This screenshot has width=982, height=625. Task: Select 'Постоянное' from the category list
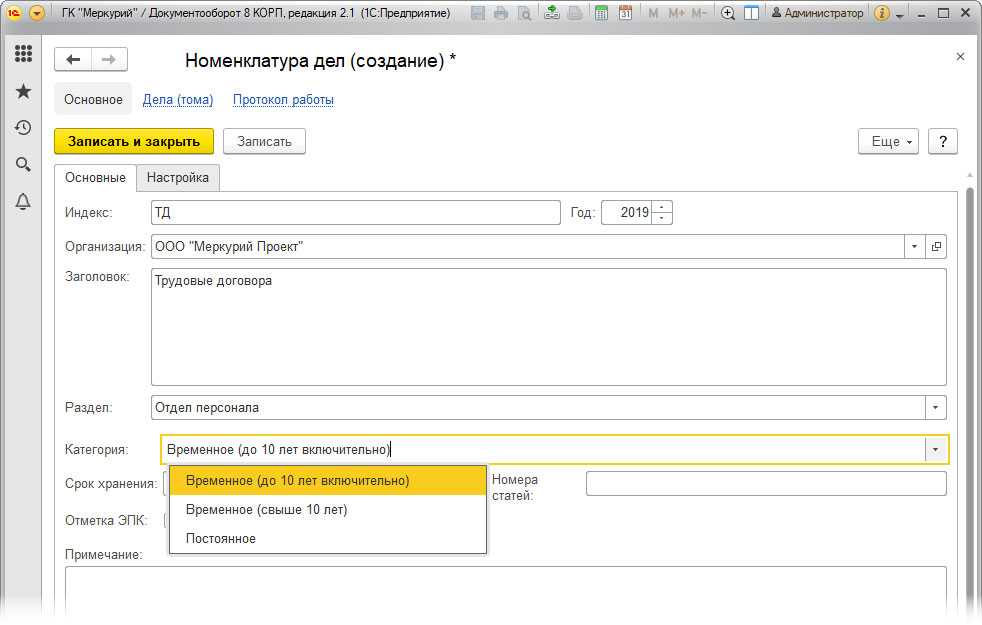(221, 539)
